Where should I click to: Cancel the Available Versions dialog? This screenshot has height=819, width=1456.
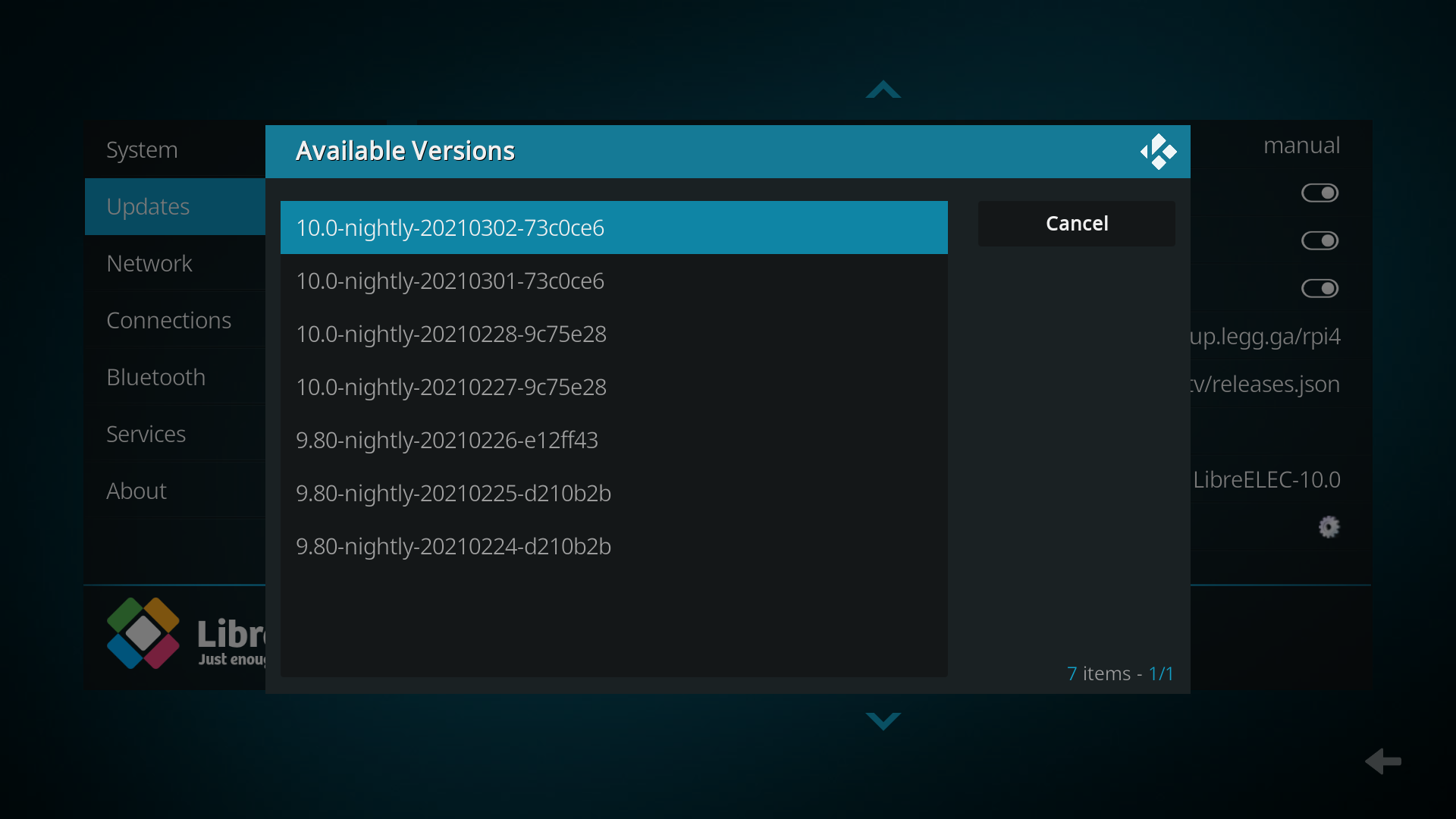coord(1076,224)
